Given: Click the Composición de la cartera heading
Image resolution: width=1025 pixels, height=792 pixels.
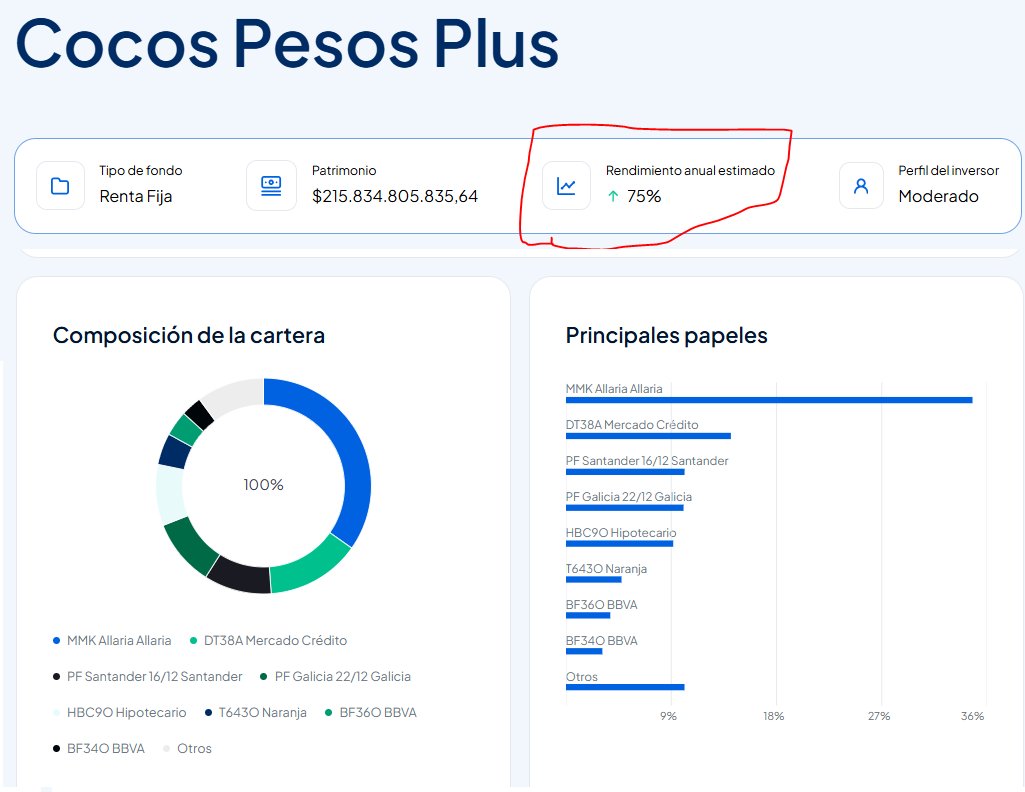Looking at the screenshot, I should click(189, 335).
